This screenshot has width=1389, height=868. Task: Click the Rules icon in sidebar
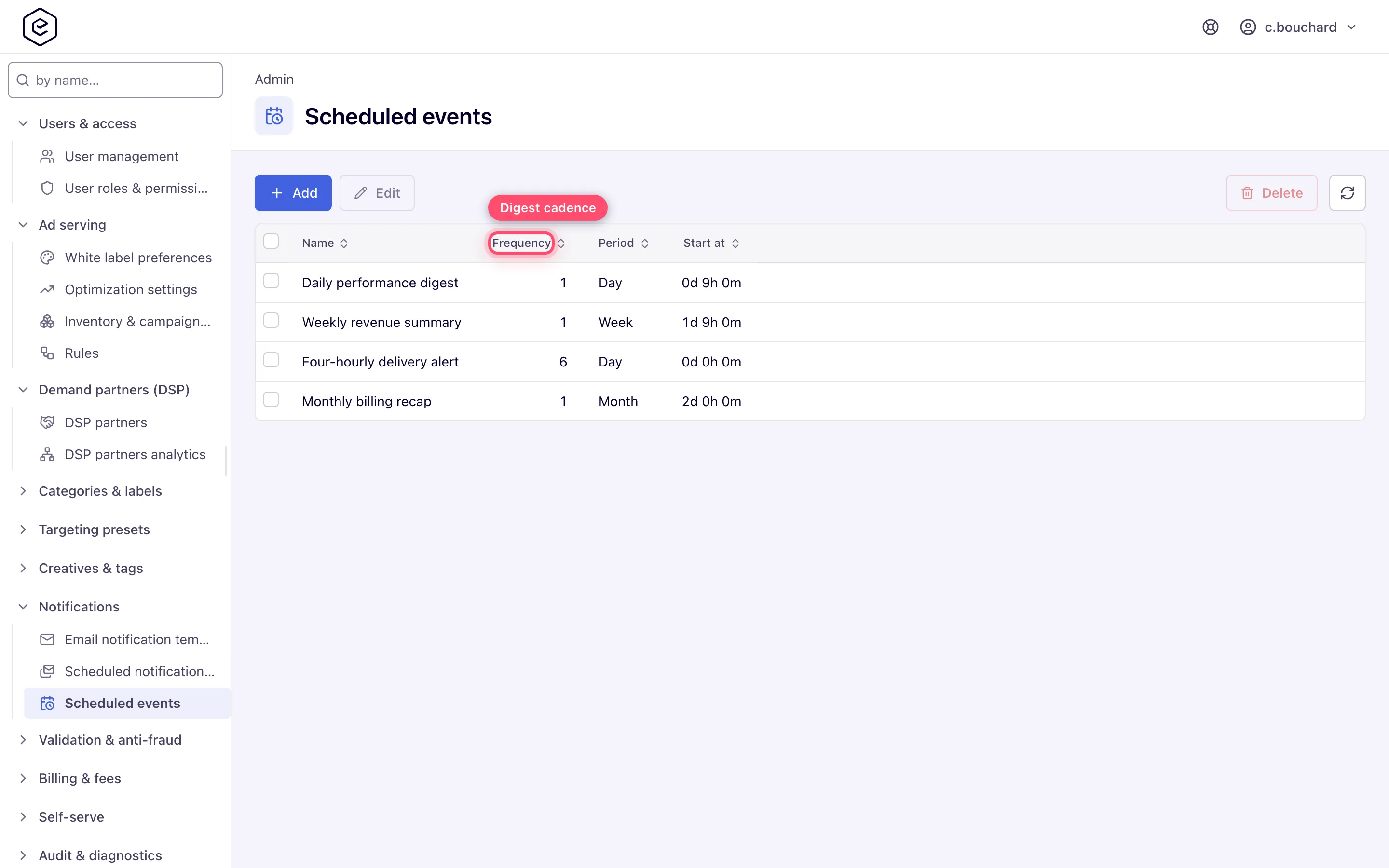tap(47, 353)
